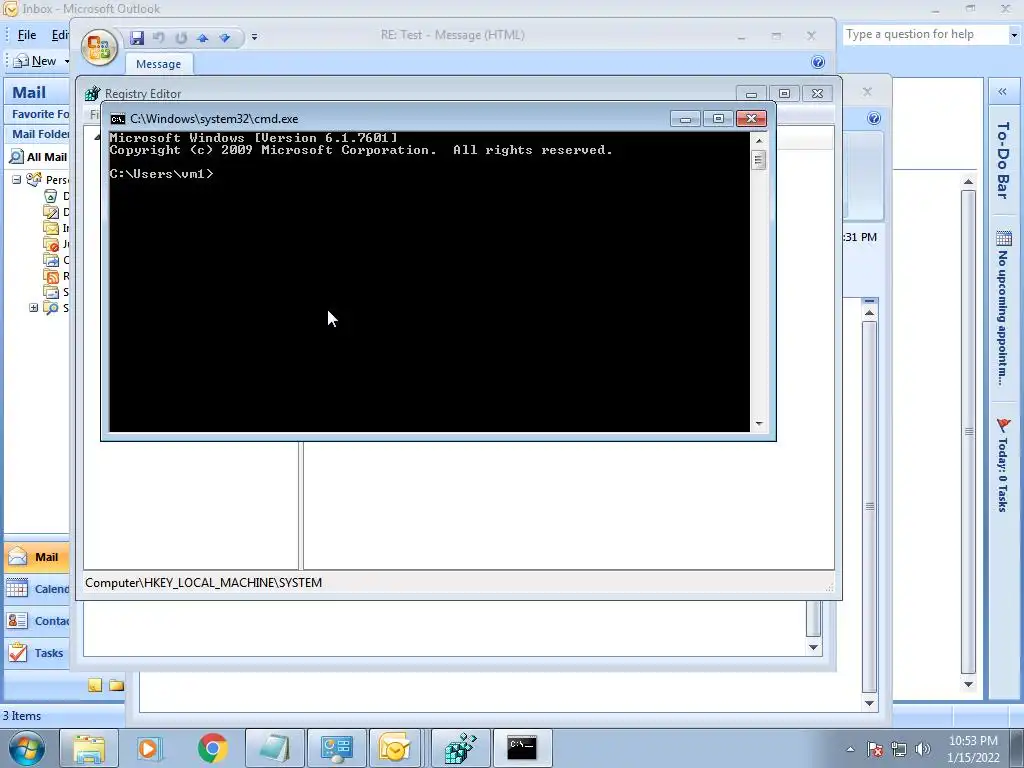Open the Quick Access Toolbar customize dropdown
The image size is (1024, 768).
[254, 37]
